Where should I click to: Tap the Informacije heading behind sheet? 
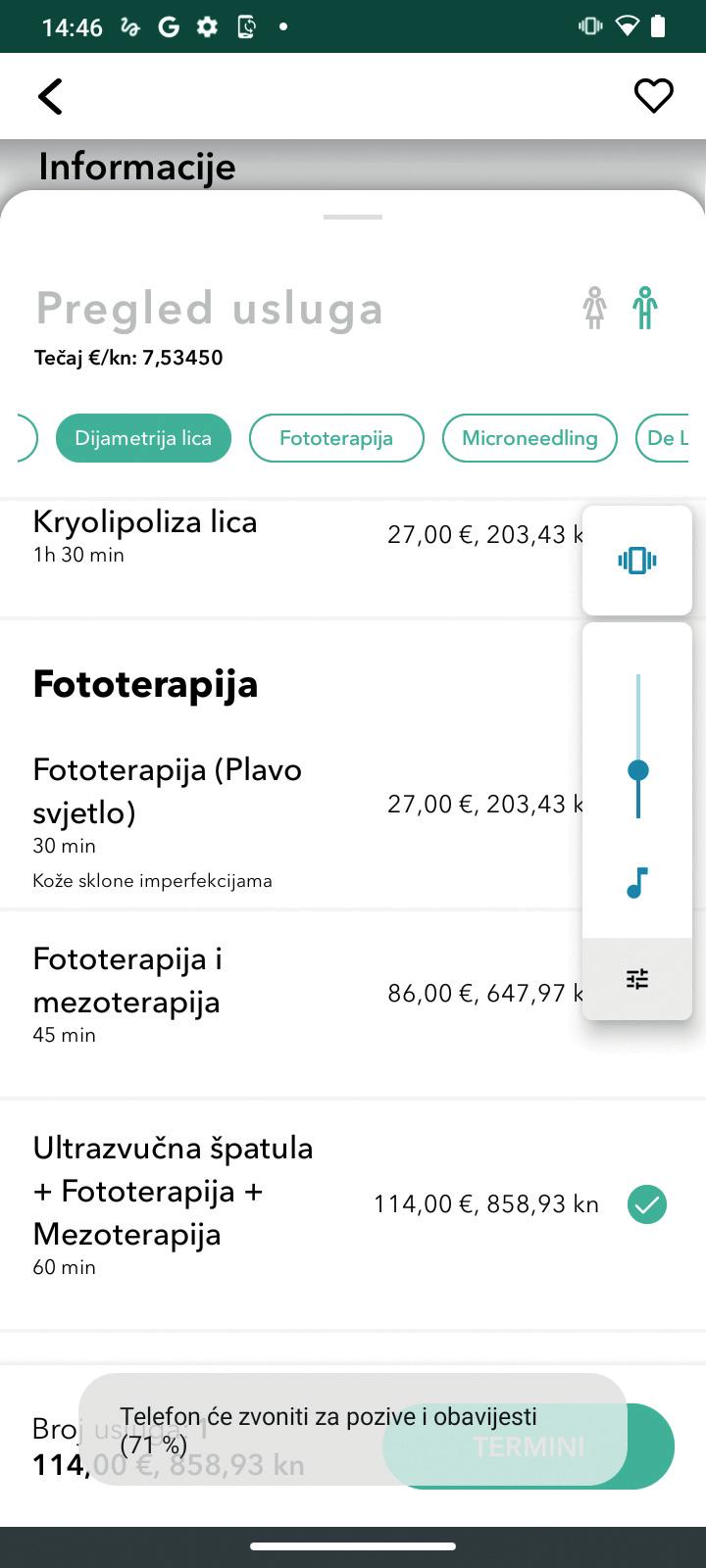click(137, 167)
